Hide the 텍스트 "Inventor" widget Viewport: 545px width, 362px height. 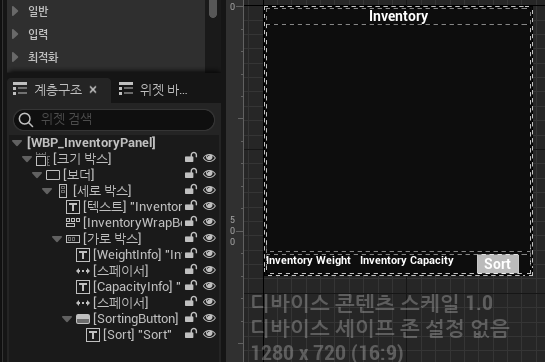tap(209, 206)
